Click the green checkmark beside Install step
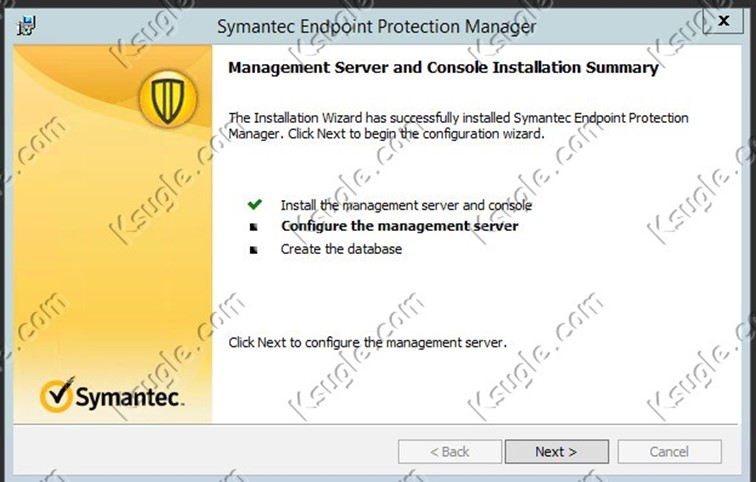The width and height of the screenshot is (756, 482). point(255,205)
